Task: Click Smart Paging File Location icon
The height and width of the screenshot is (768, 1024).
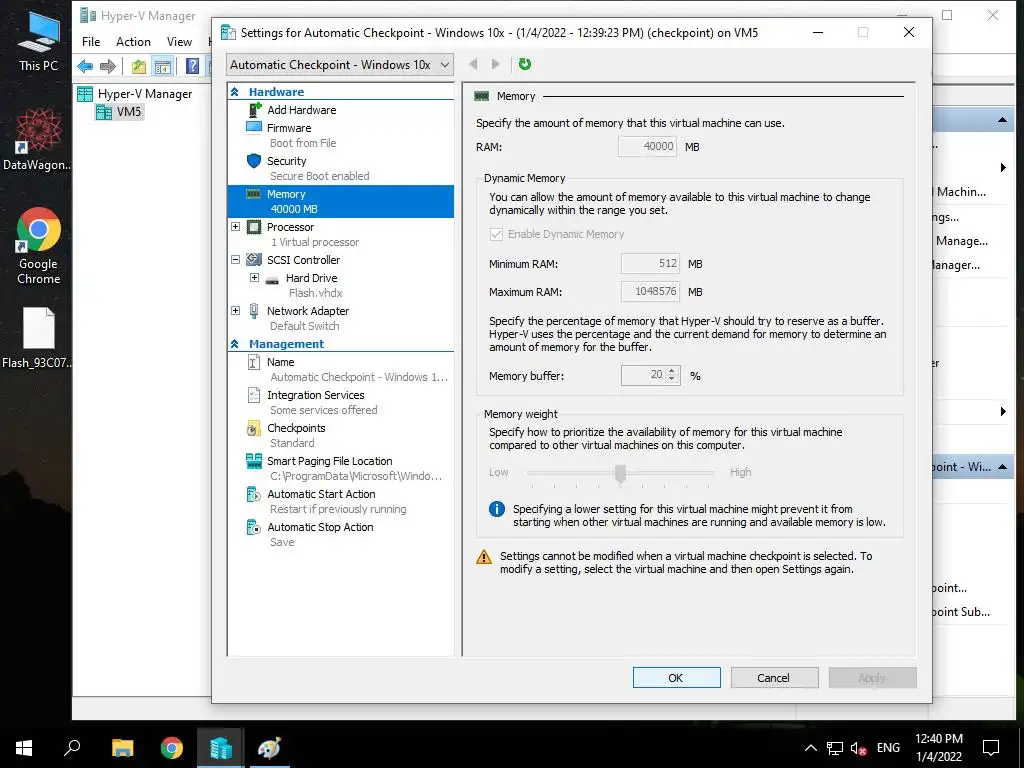Action: click(254, 461)
